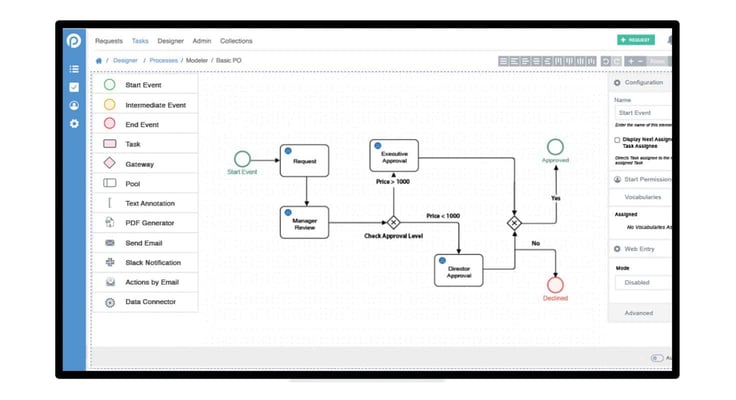Select the End Event palette item
The height and width of the screenshot is (400, 736).
(146, 124)
